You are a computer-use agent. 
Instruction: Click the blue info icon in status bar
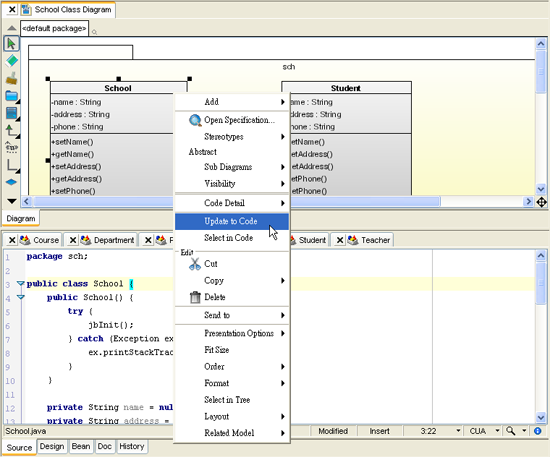tap(537, 431)
